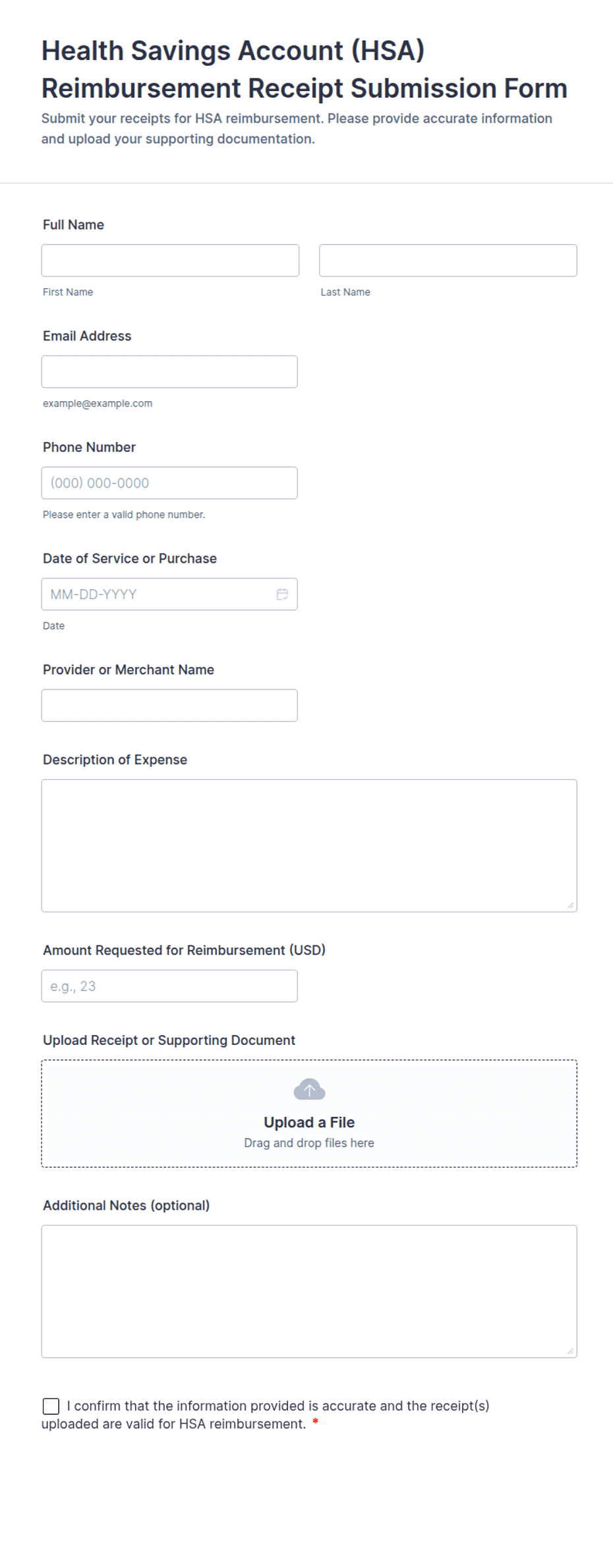Focus the Last Name input field
The height and width of the screenshot is (1568, 613).
click(x=448, y=261)
